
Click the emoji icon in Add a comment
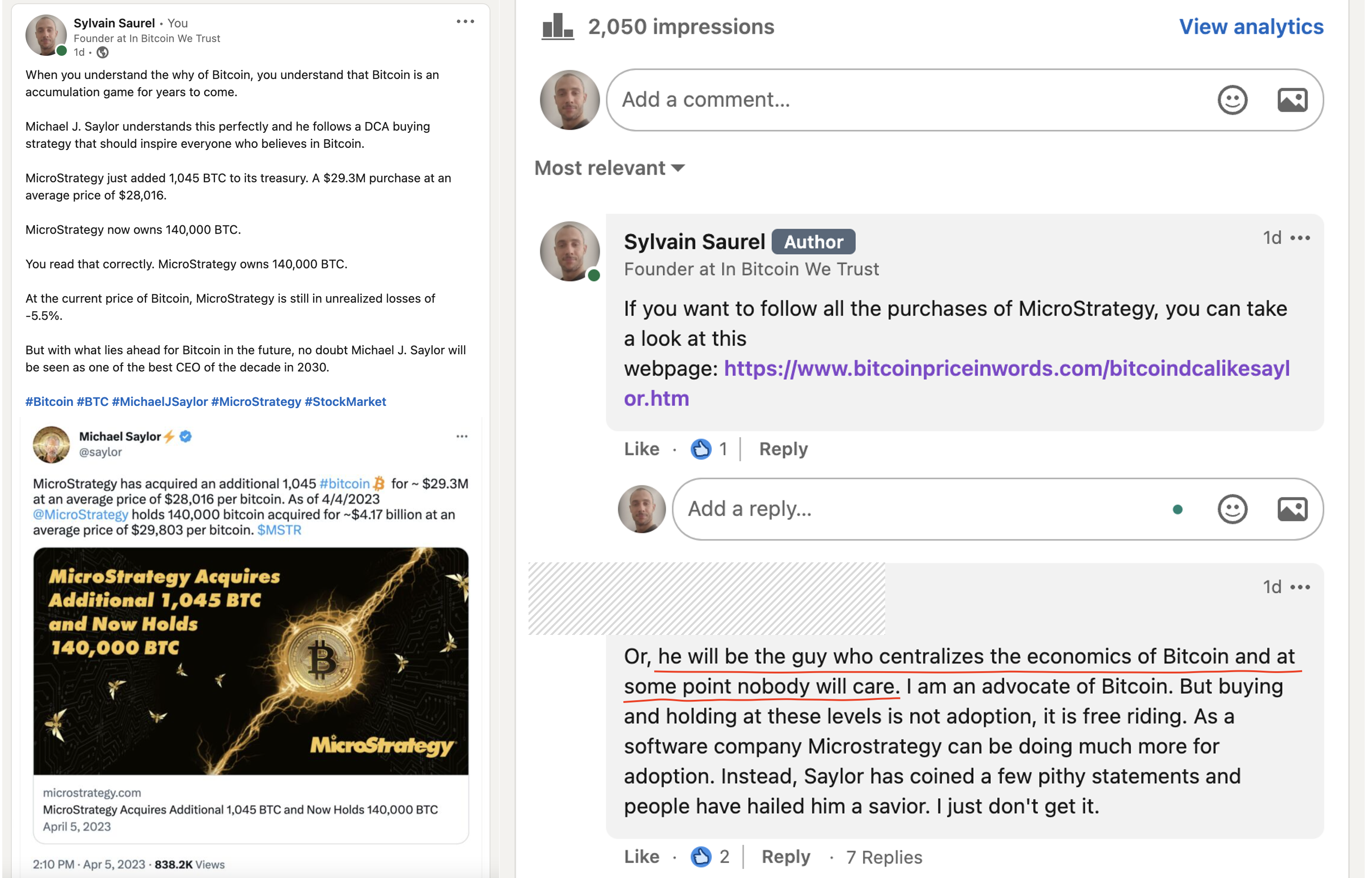[1232, 100]
